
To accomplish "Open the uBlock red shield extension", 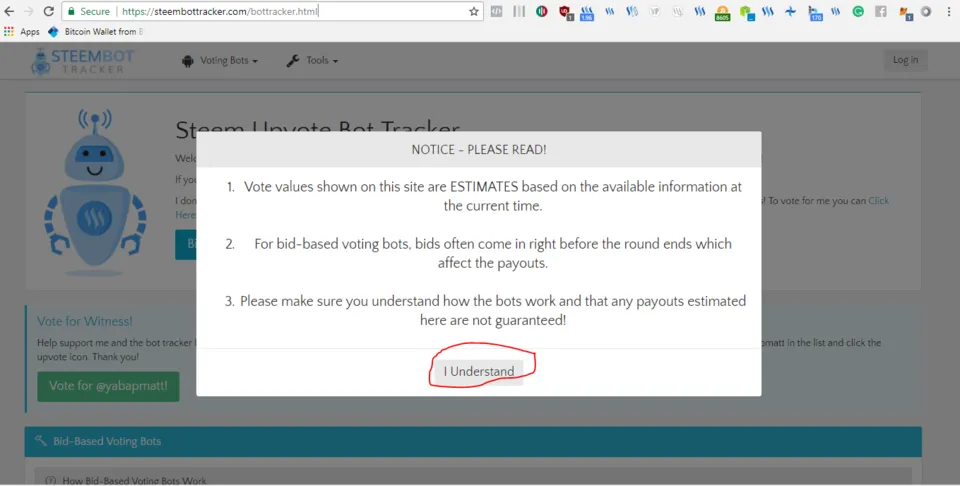I will pyautogui.click(x=565, y=12).
